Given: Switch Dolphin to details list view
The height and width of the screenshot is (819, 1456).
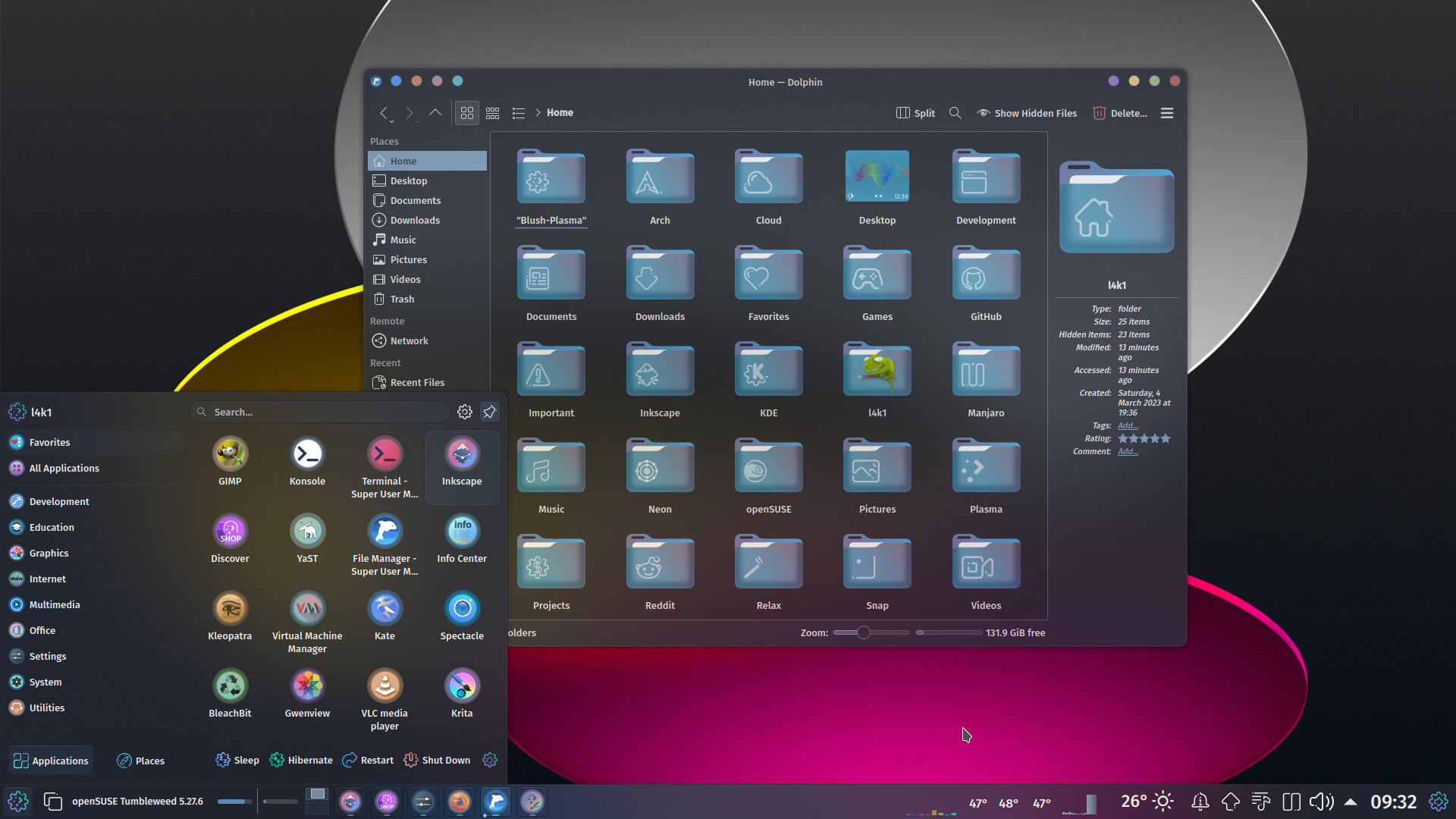Looking at the screenshot, I should (519, 113).
